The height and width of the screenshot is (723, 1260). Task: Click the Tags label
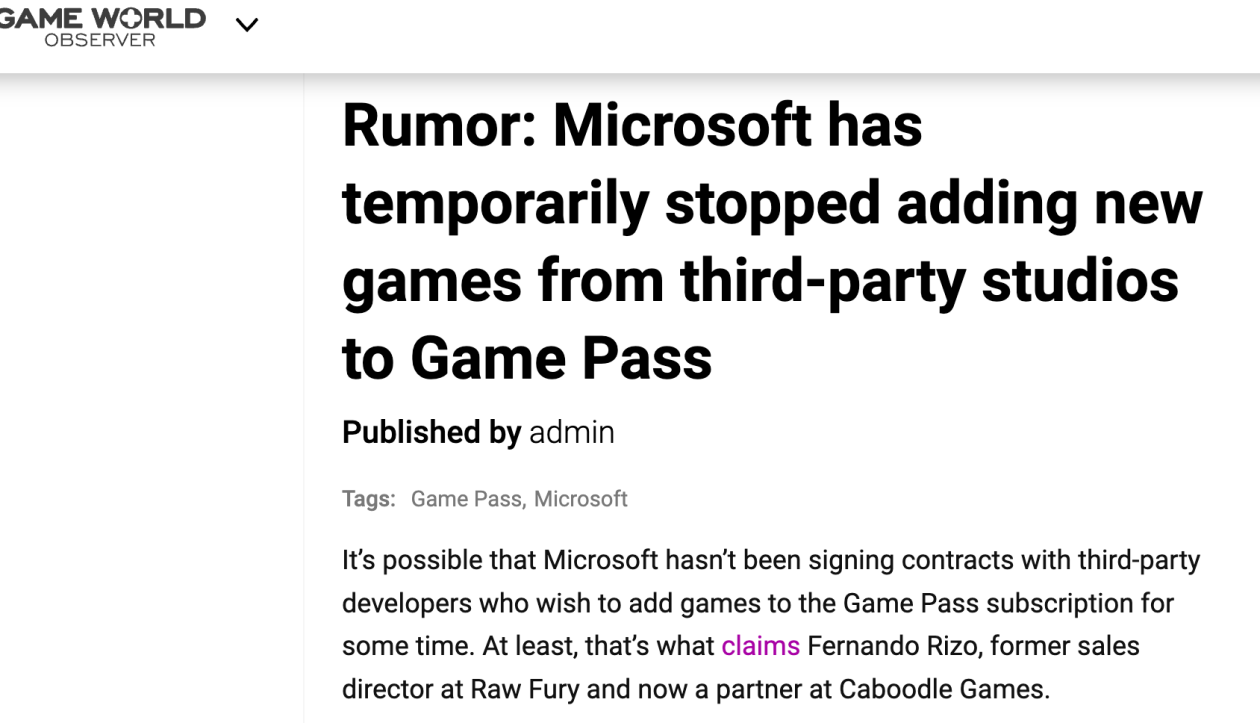[x=369, y=499]
